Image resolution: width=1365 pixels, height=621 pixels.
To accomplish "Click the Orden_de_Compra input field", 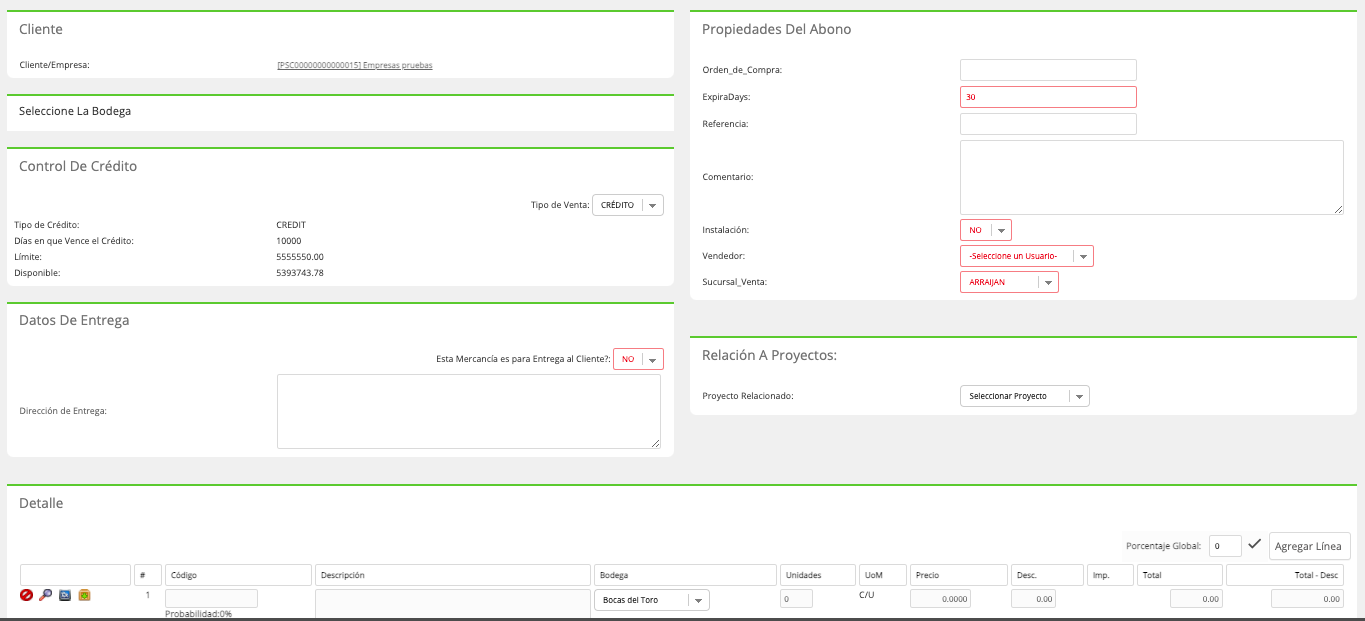I will [1048, 70].
